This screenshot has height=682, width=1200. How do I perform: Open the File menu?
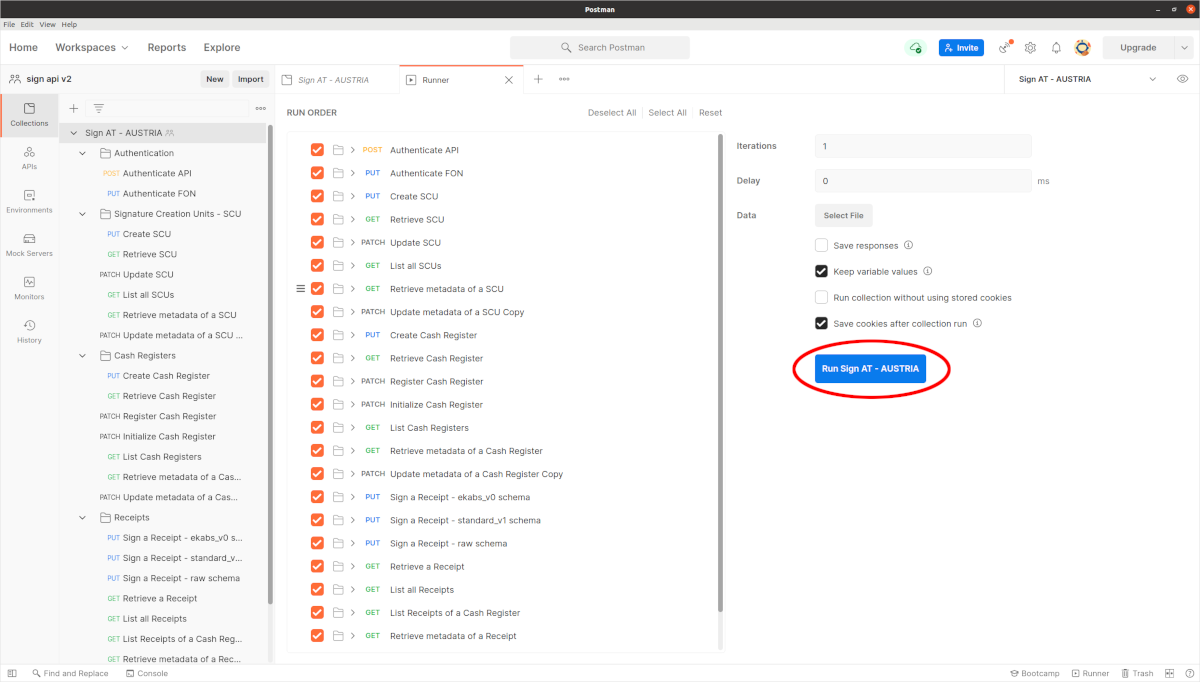(x=9, y=24)
